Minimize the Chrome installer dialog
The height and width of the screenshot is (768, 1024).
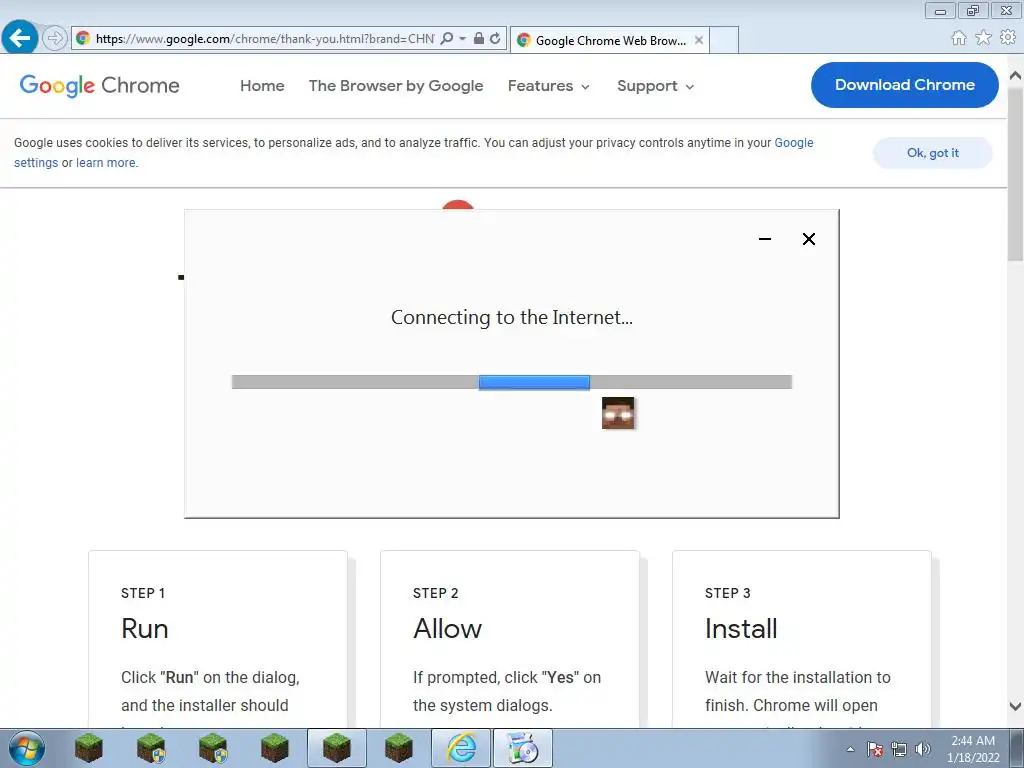pos(765,239)
